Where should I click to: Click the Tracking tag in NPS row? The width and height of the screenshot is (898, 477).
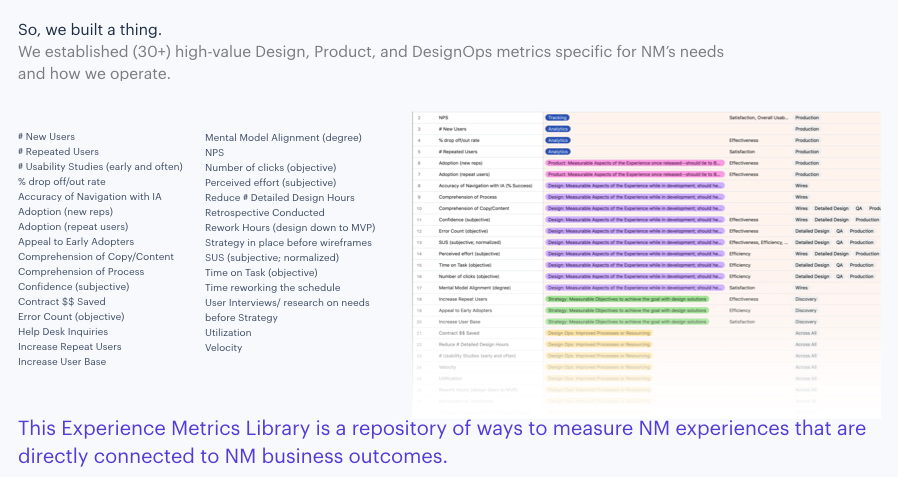pos(557,118)
